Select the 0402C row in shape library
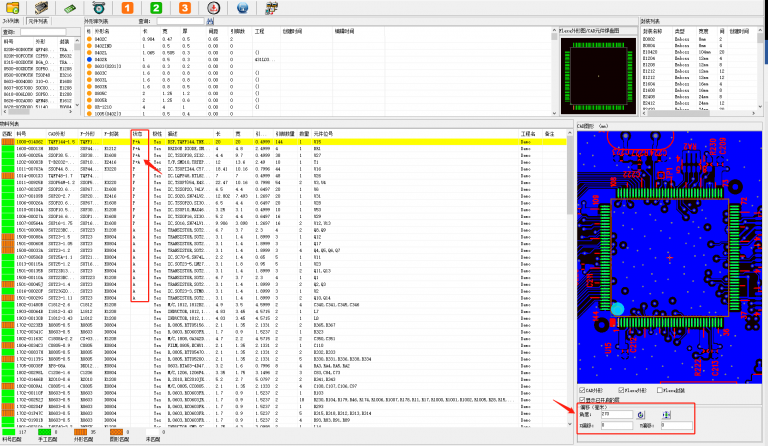This screenshot has height=446, width=768. pos(318,39)
